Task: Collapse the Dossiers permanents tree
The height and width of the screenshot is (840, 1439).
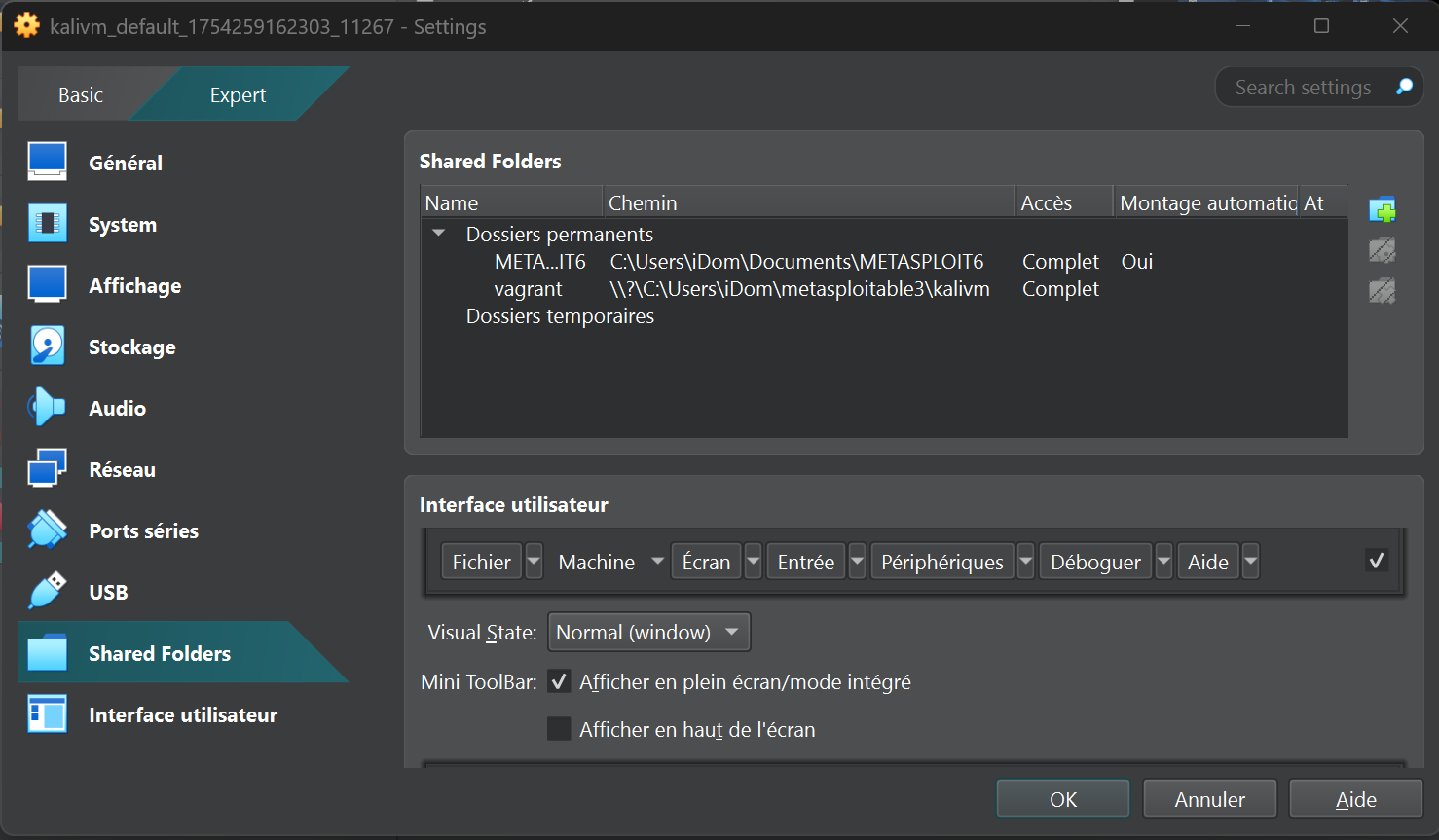Action: [x=439, y=234]
